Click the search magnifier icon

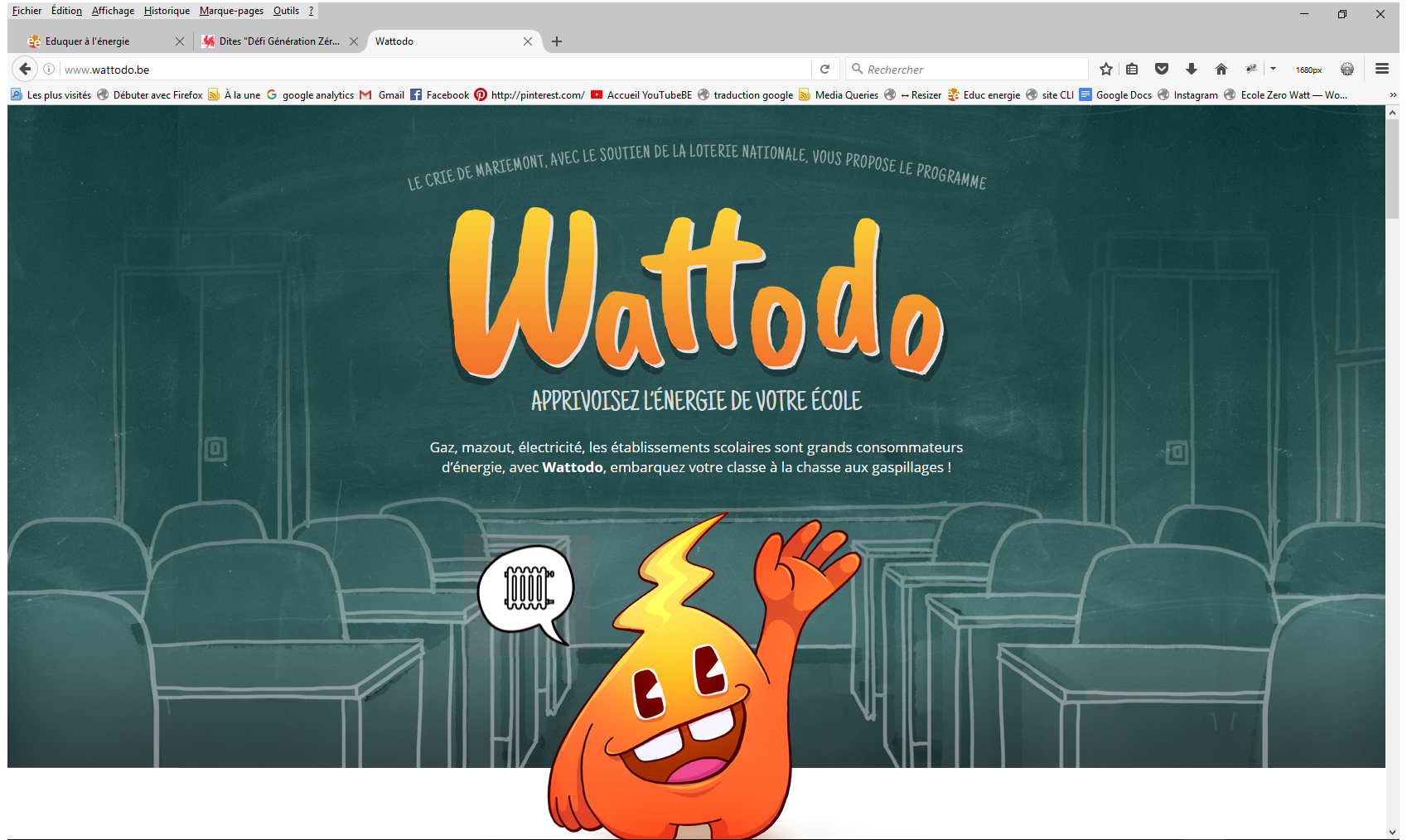point(857,69)
